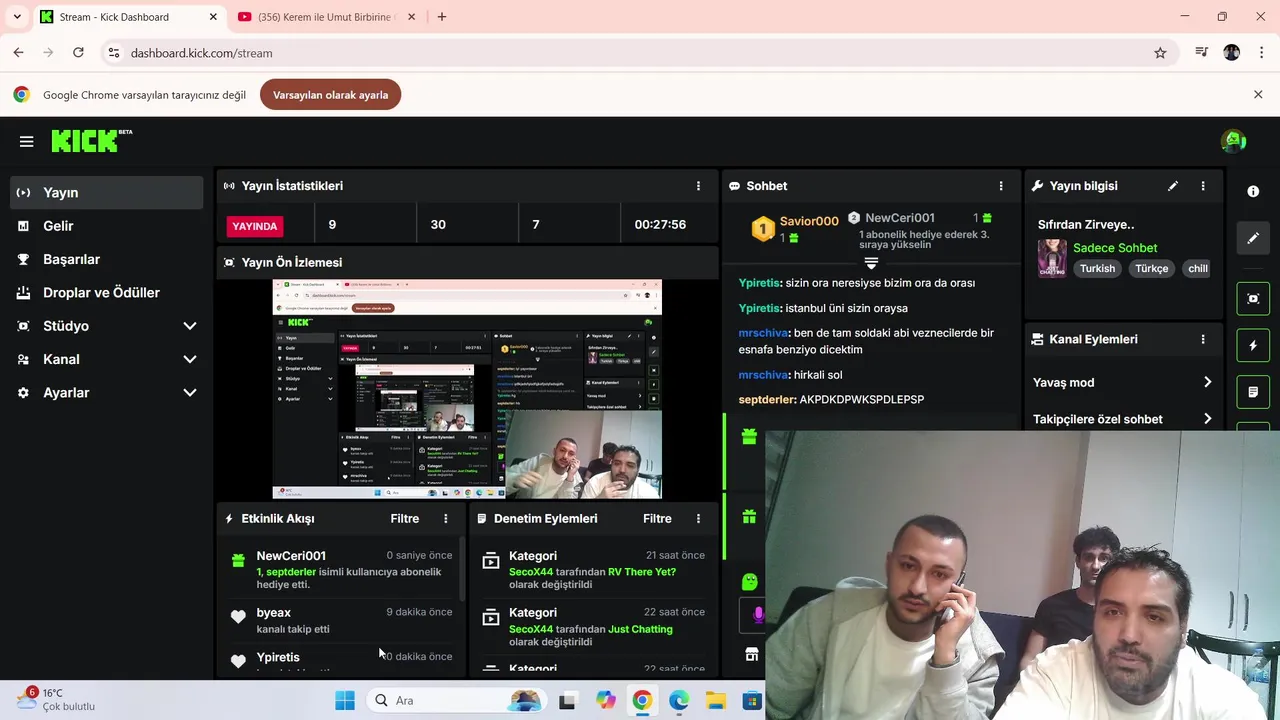Open Kanal Eylemleri three-dot menu
Image resolution: width=1280 pixels, height=720 pixels.
click(x=1203, y=339)
